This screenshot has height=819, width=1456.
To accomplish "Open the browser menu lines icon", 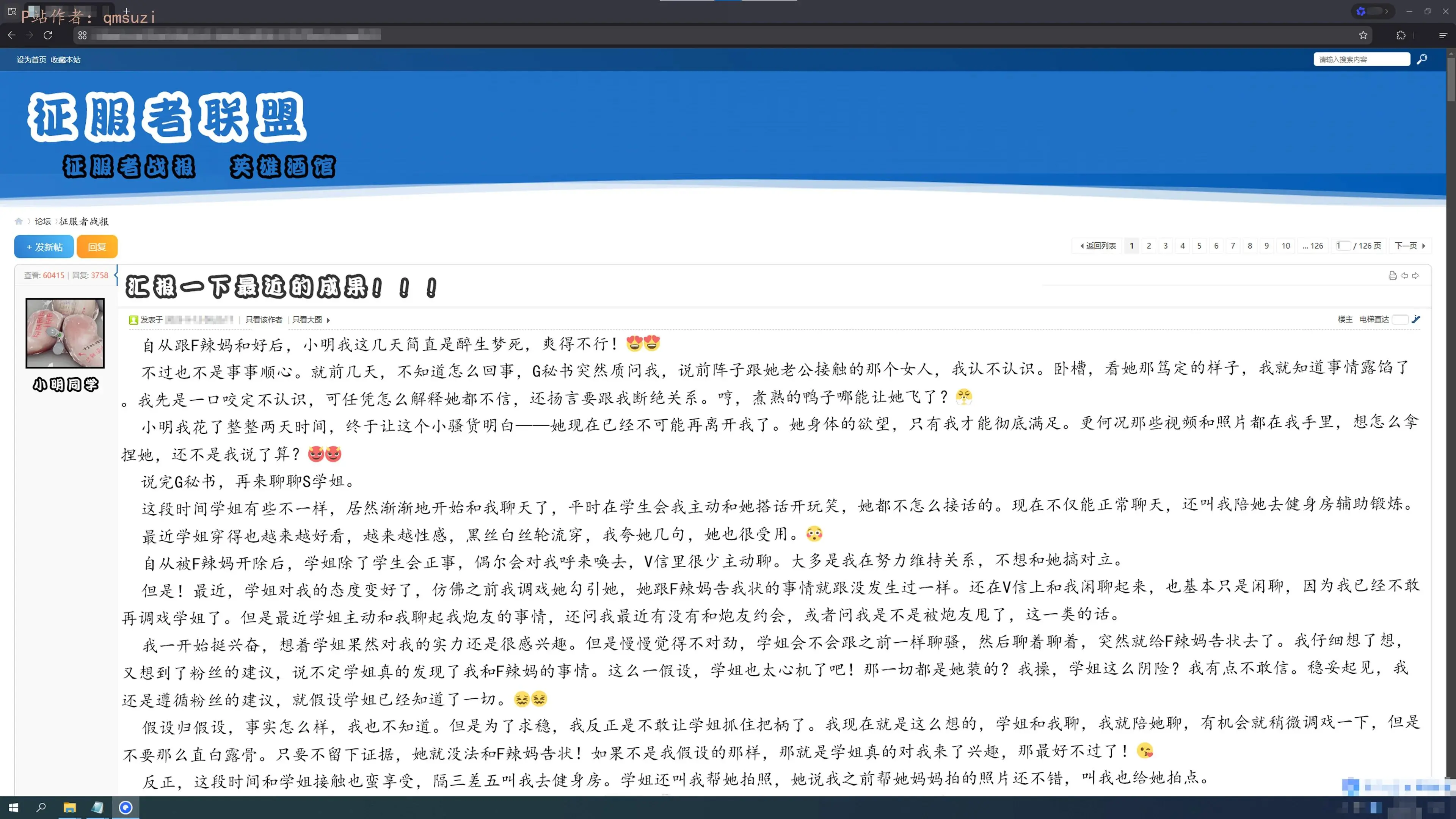I will [x=1443, y=35].
